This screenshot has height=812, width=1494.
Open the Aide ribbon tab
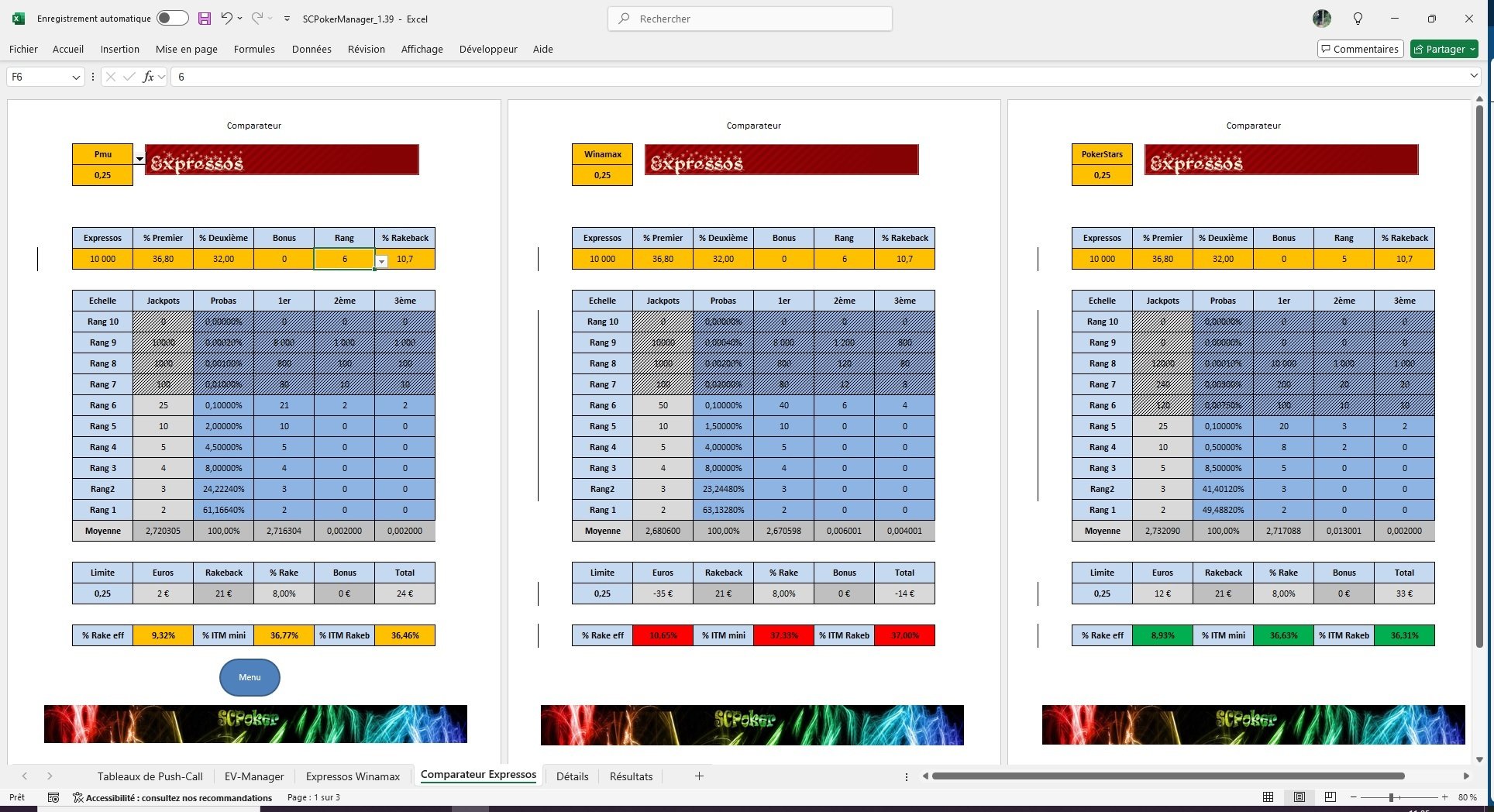point(543,49)
